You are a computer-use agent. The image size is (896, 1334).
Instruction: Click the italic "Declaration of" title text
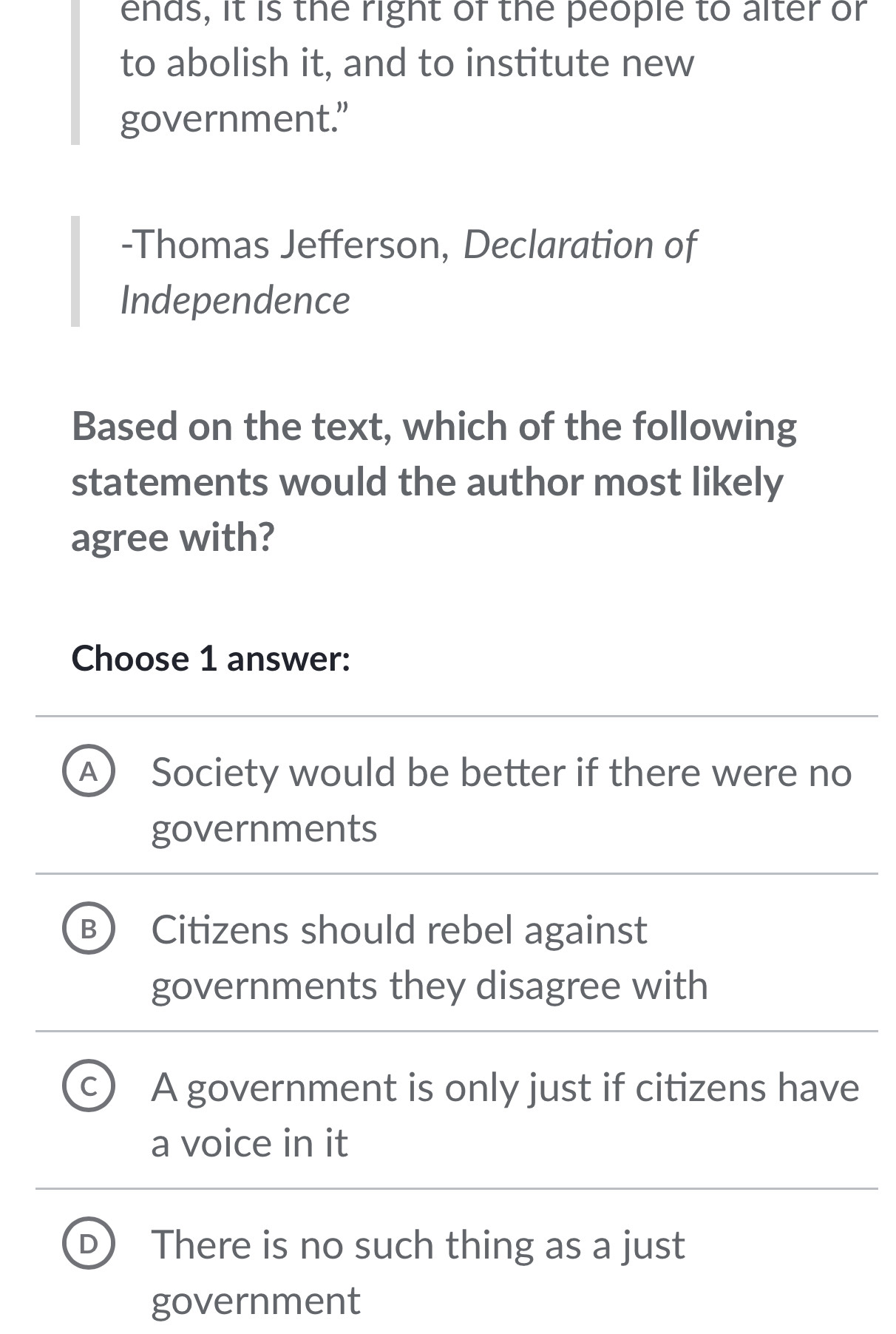tap(580, 245)
